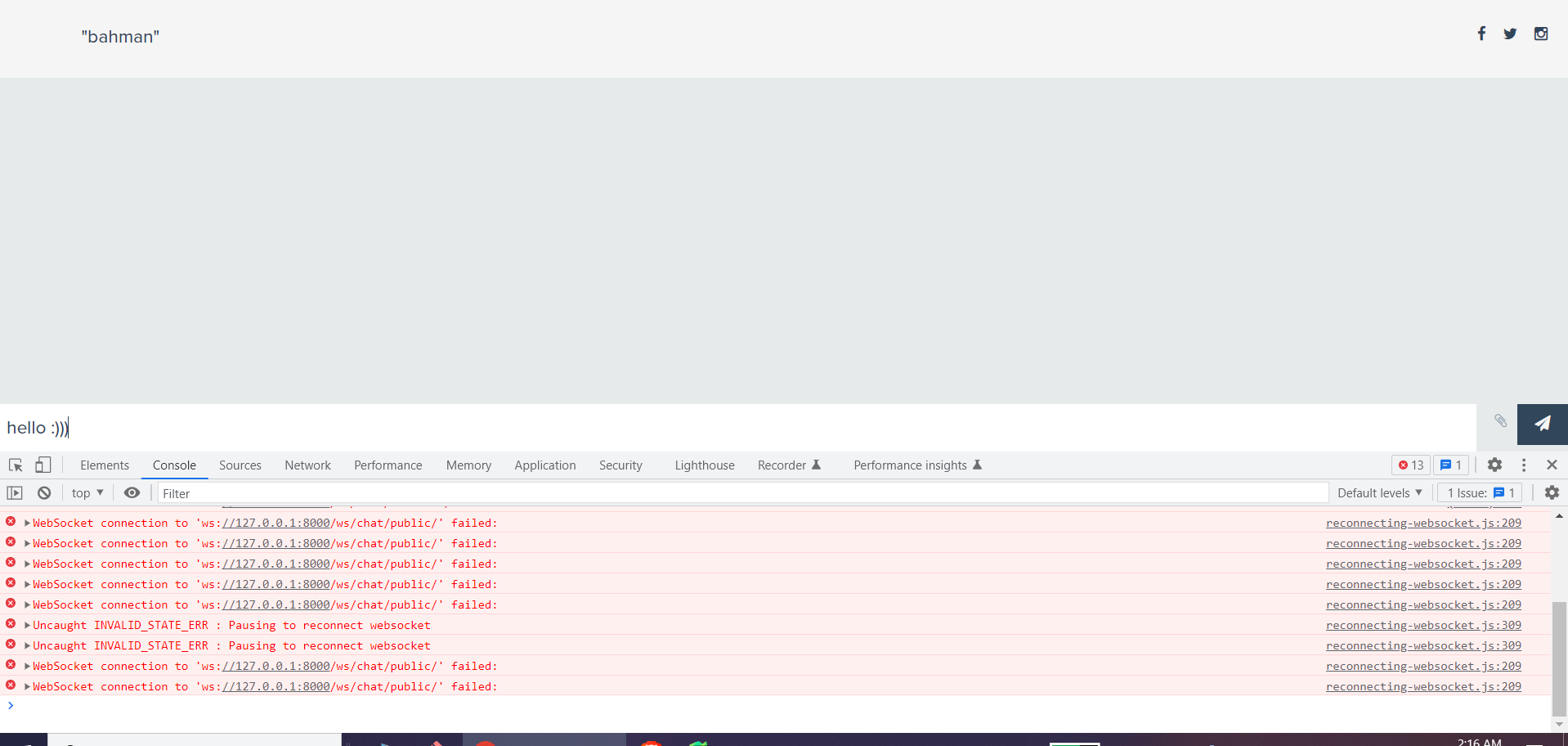Open reconnecting-websocket.js:209 link in last error row
This screenshot has width=1568, height=746.
coord(1423,686)
